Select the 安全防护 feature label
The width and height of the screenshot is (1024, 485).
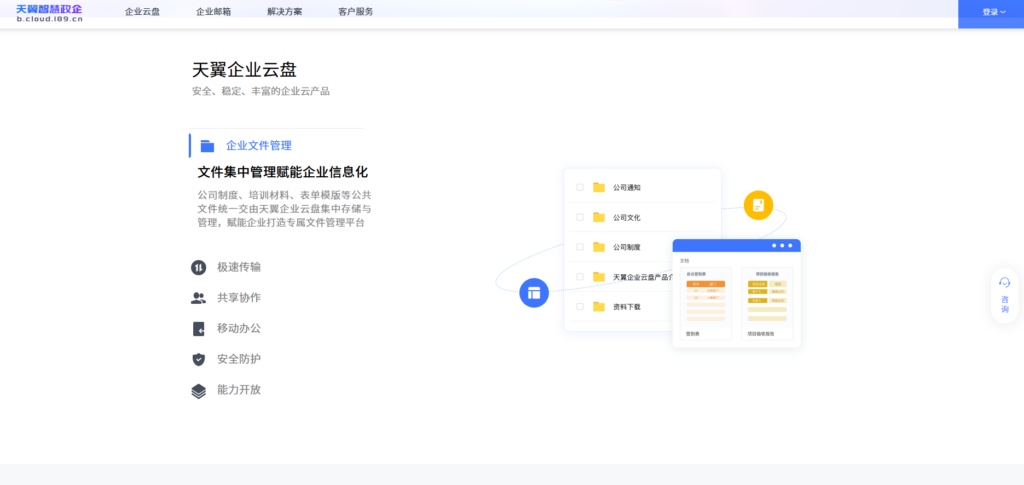tap(239, 359)
